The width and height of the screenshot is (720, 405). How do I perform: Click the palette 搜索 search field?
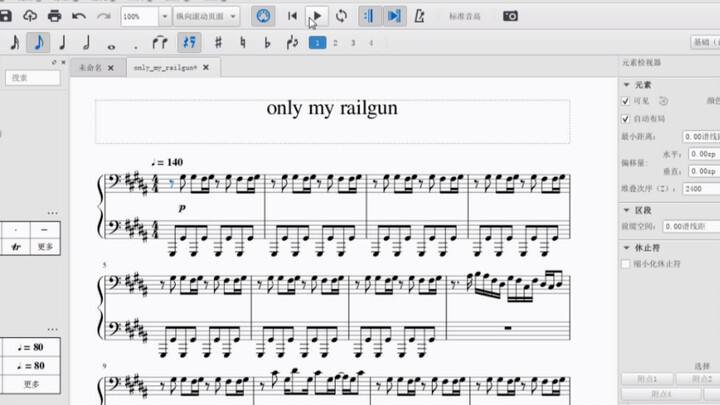click(x=33, y=78)
